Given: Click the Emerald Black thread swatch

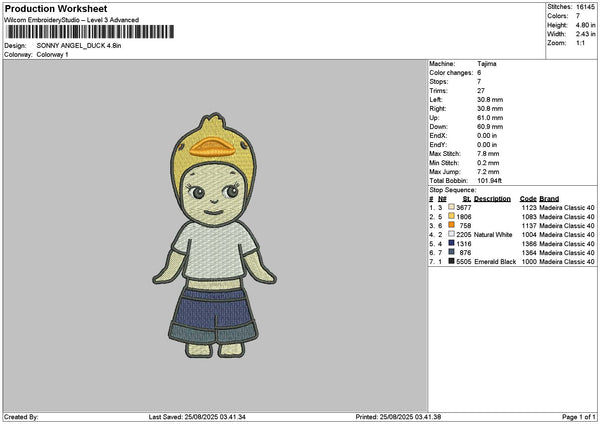Looking at the screenshot, I should pyautogui.click(x=452, y=261).
